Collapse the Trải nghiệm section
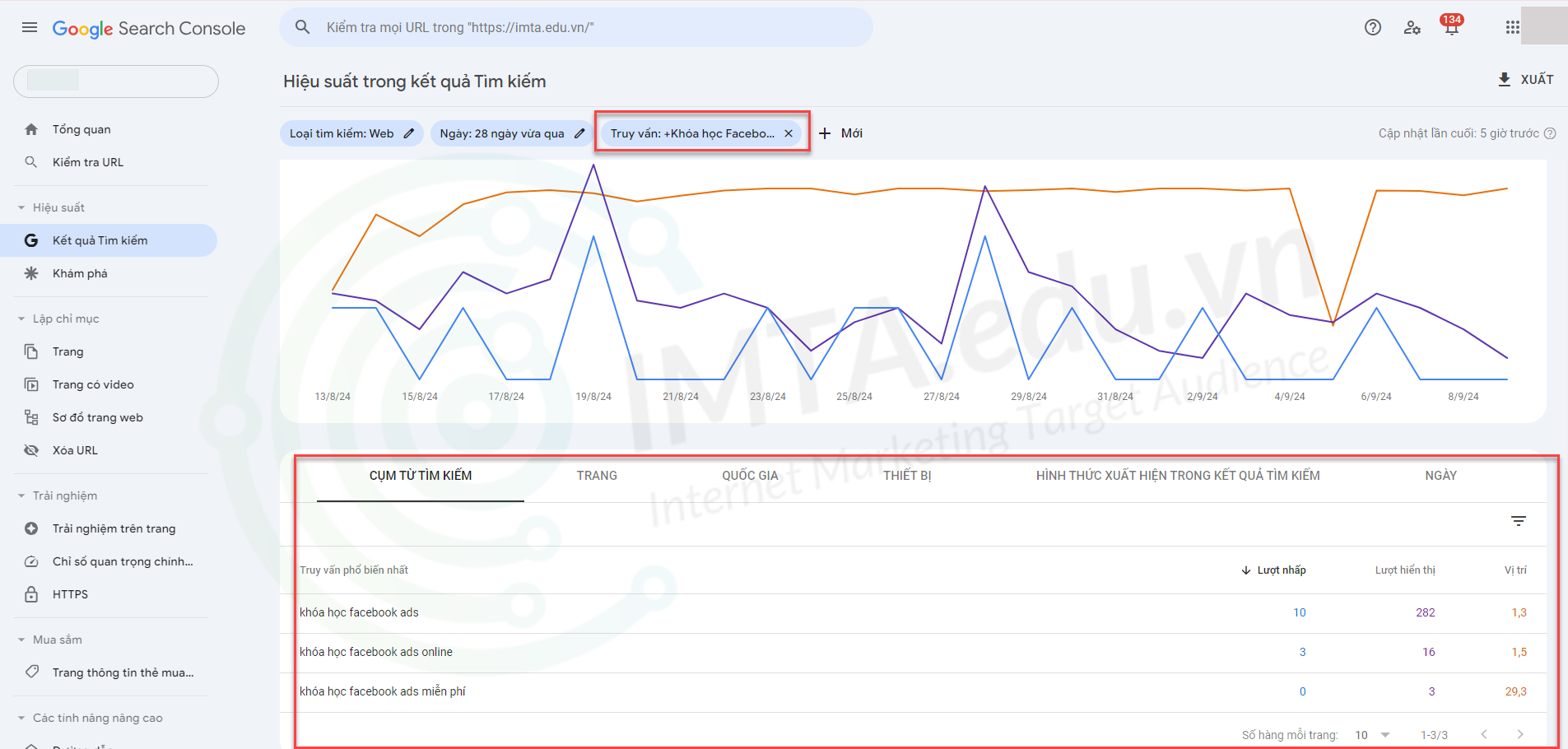 (21, 495)
